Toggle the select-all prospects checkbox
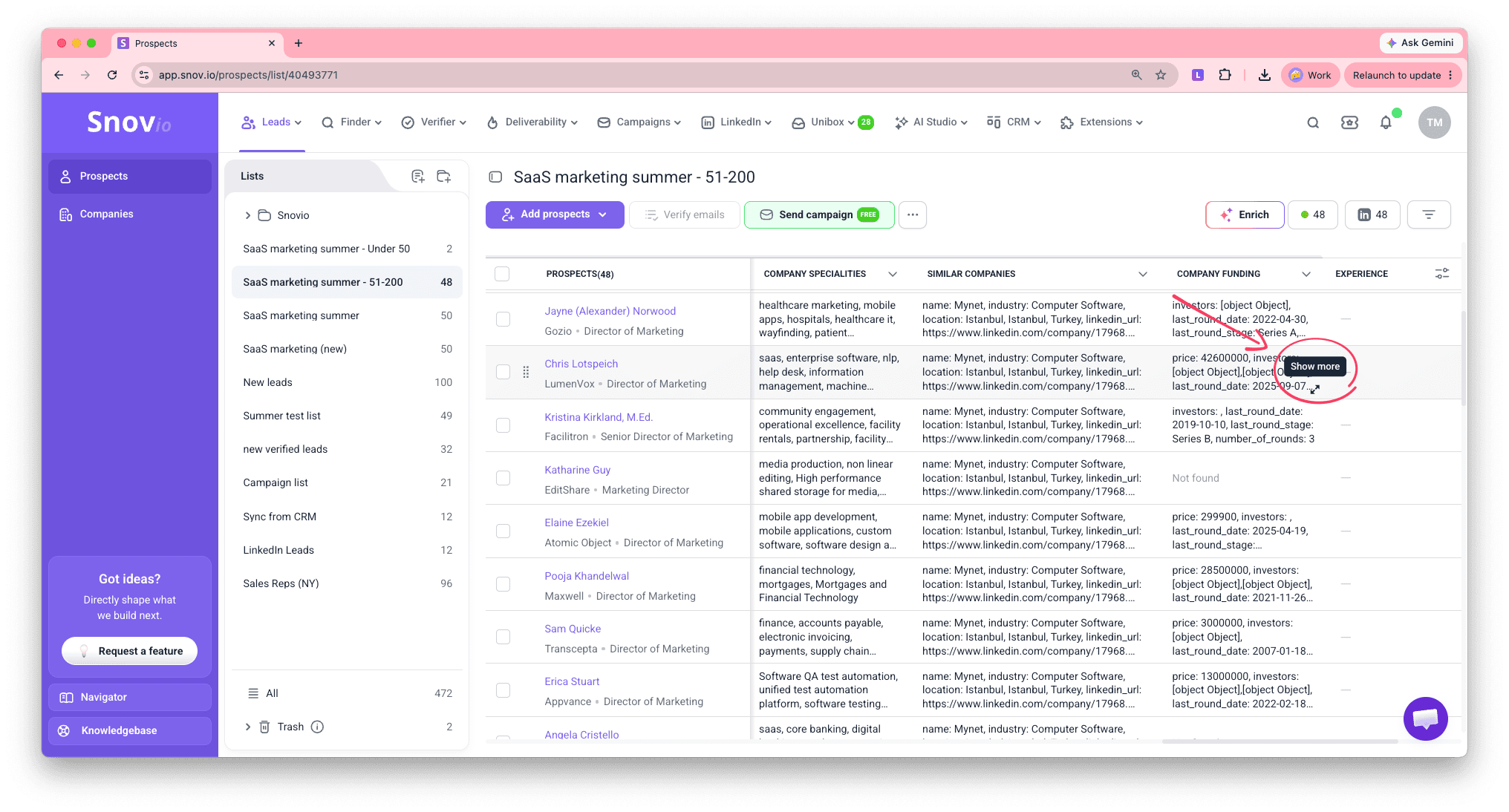The height and width of the screenshot is (812, 1509). coord(502,274)
